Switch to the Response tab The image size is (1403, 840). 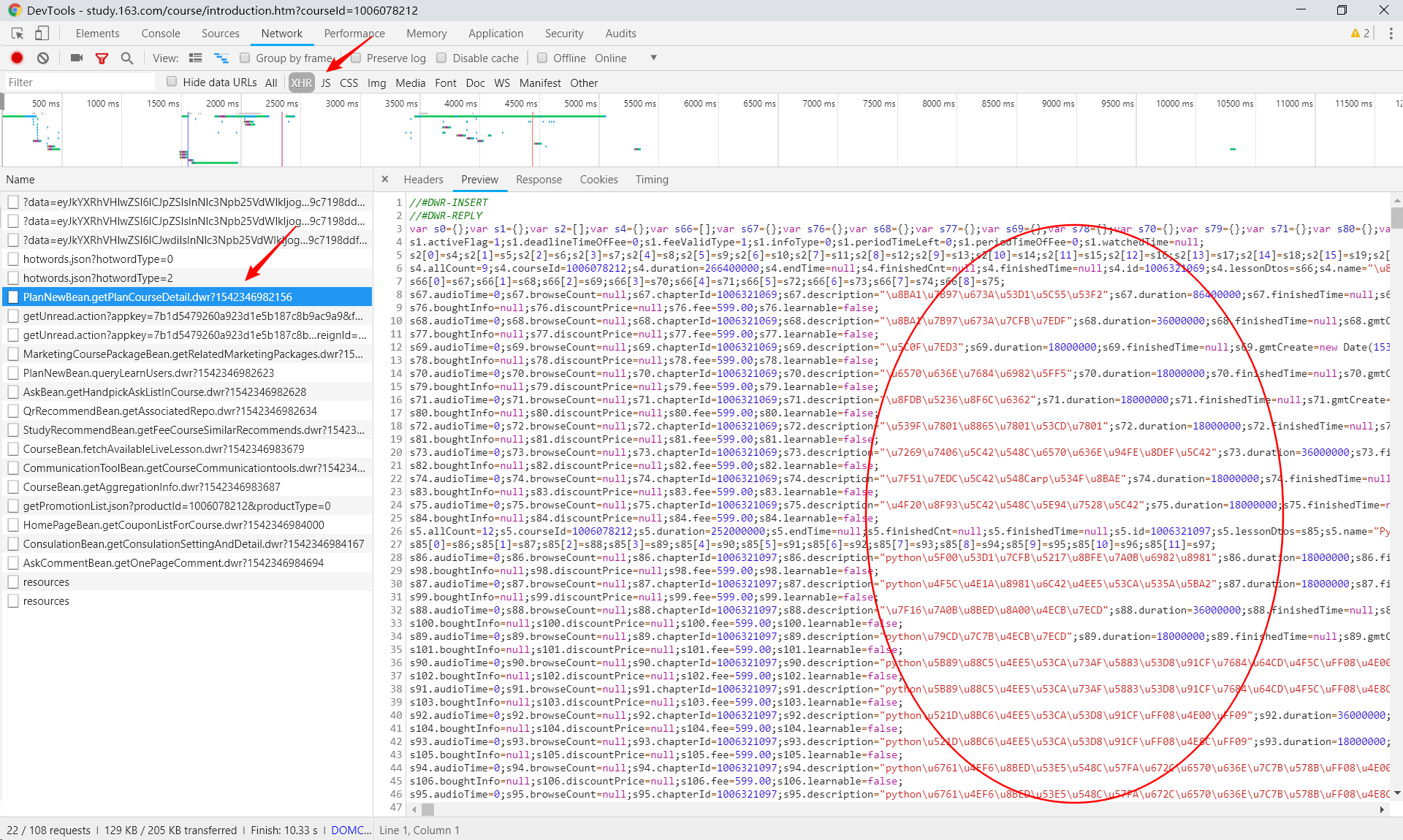[x=539, y=179]
